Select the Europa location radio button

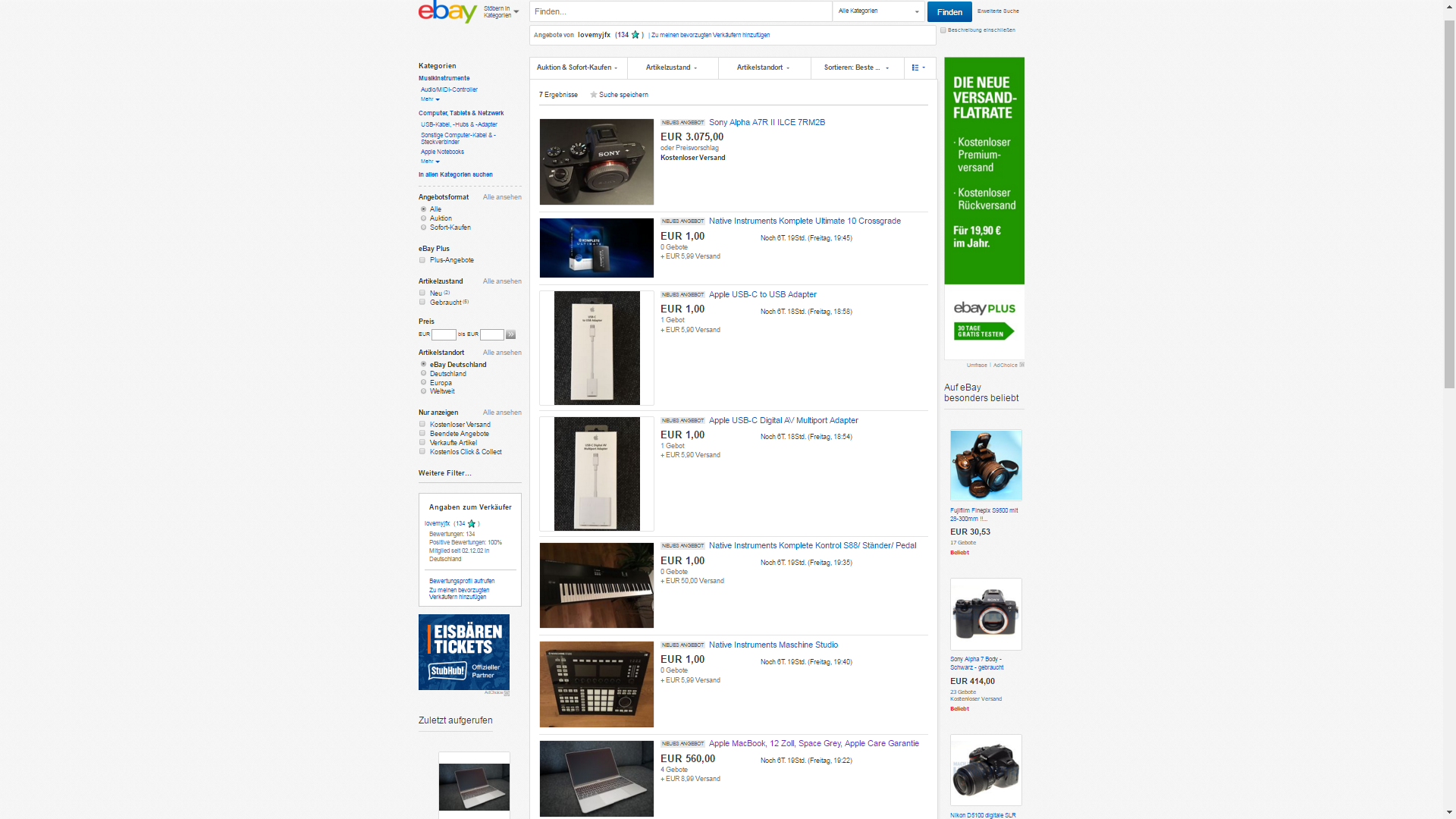(423, 382)
